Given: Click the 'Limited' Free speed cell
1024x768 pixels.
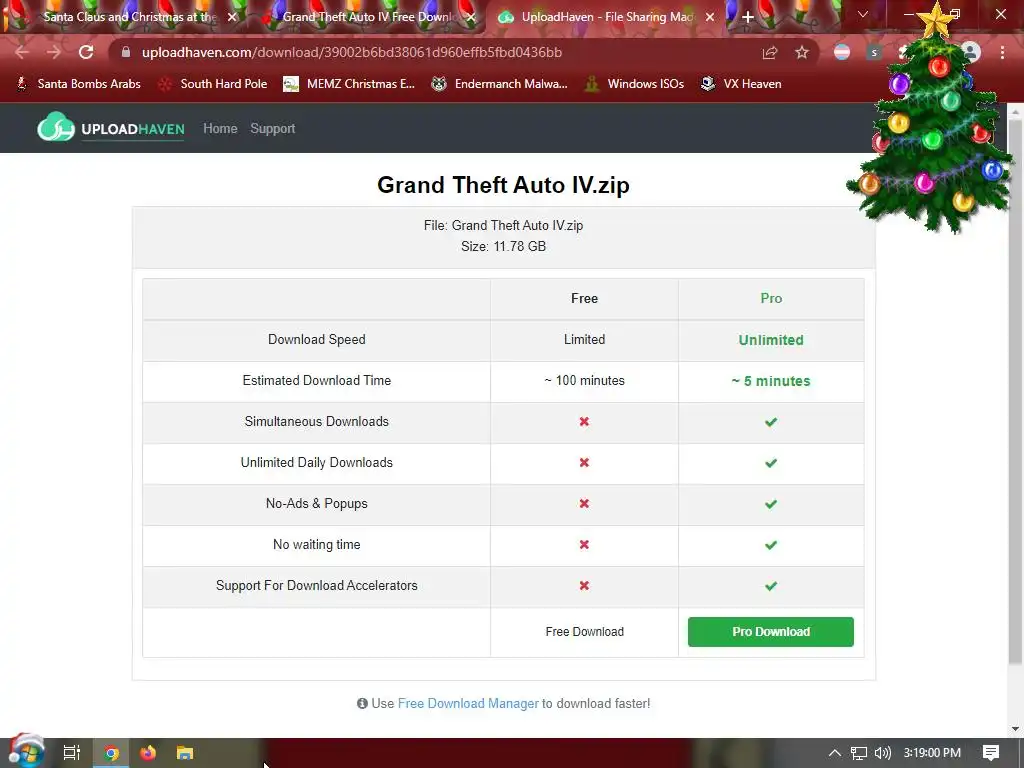Looking at the screenshot, I should [x=584, y=339].
